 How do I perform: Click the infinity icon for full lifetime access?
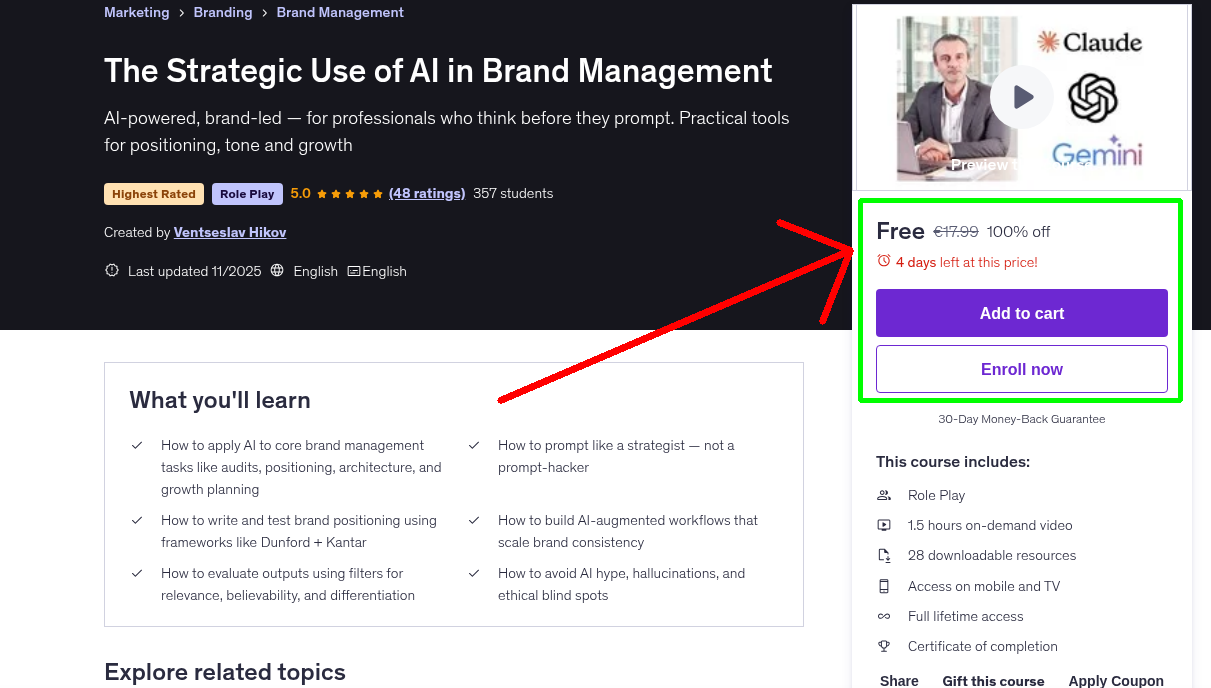tap(884, 616)
